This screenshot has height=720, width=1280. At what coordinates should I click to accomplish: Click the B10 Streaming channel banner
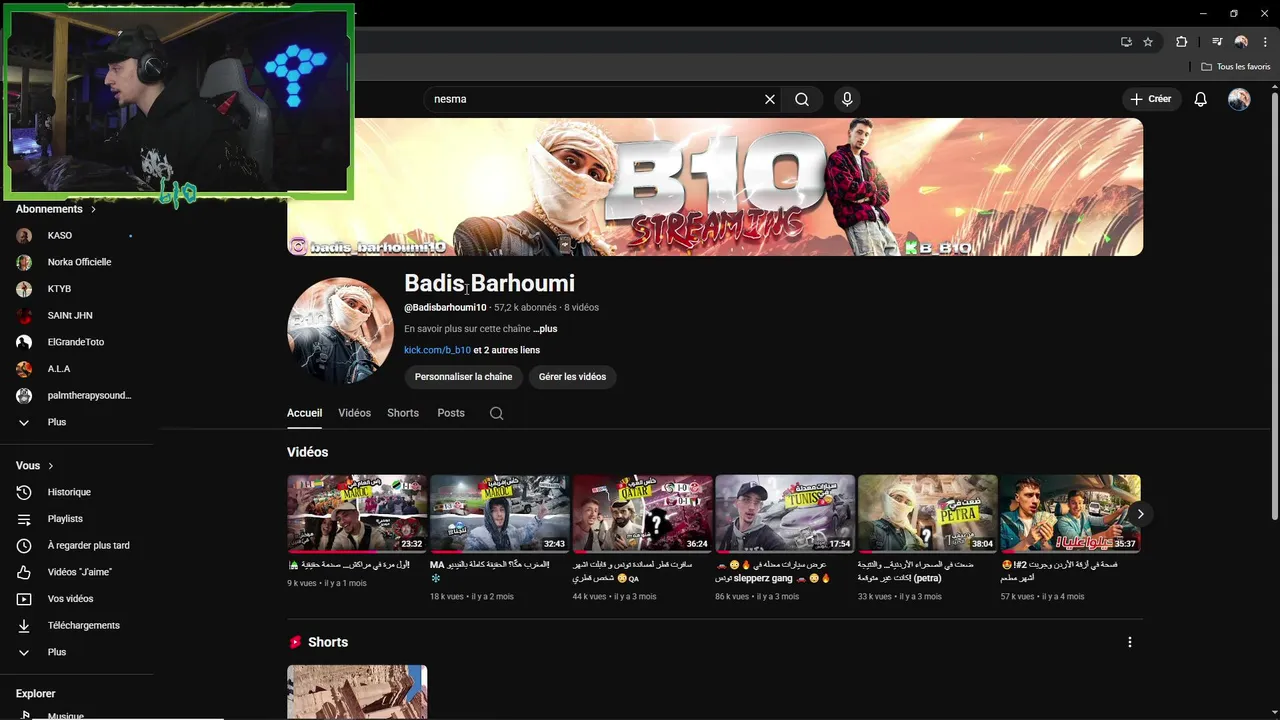715,187
